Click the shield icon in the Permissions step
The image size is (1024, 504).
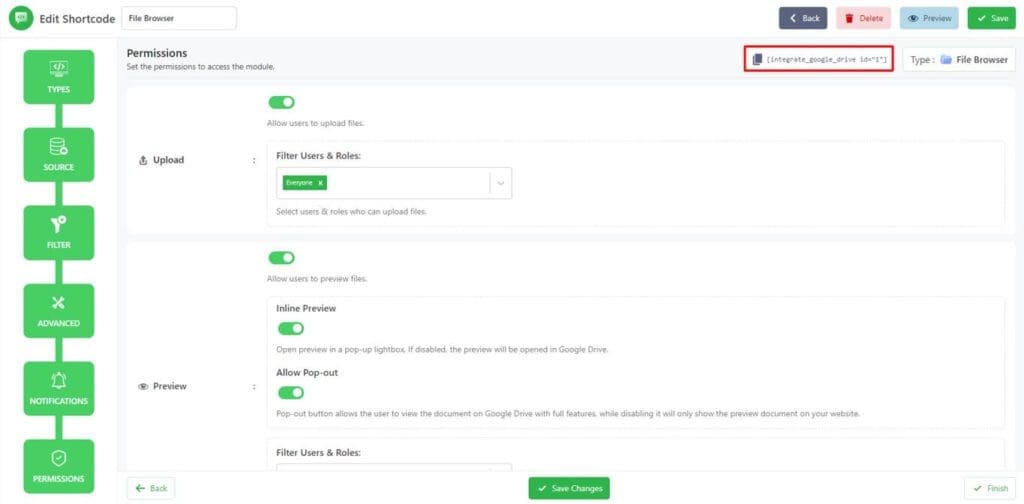[x=59, y=458]
